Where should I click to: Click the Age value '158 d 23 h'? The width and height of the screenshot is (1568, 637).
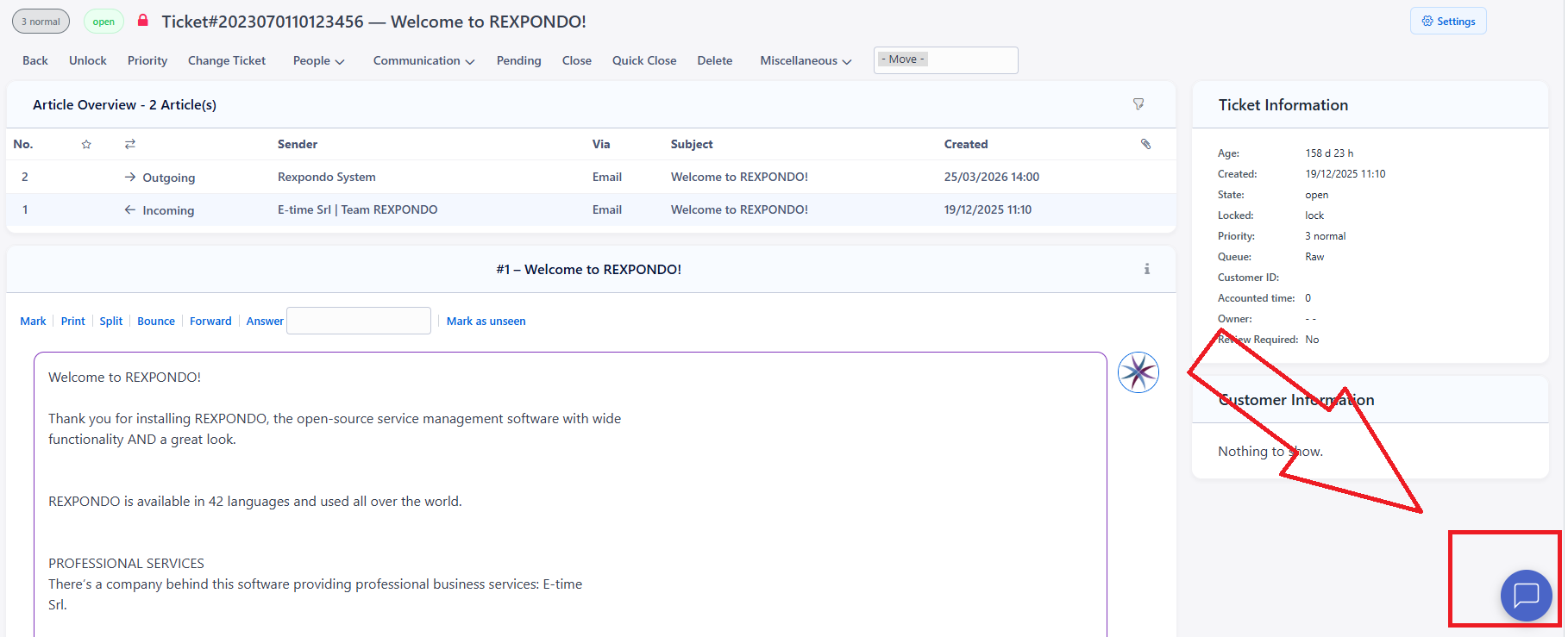(x=1329, y=153)
